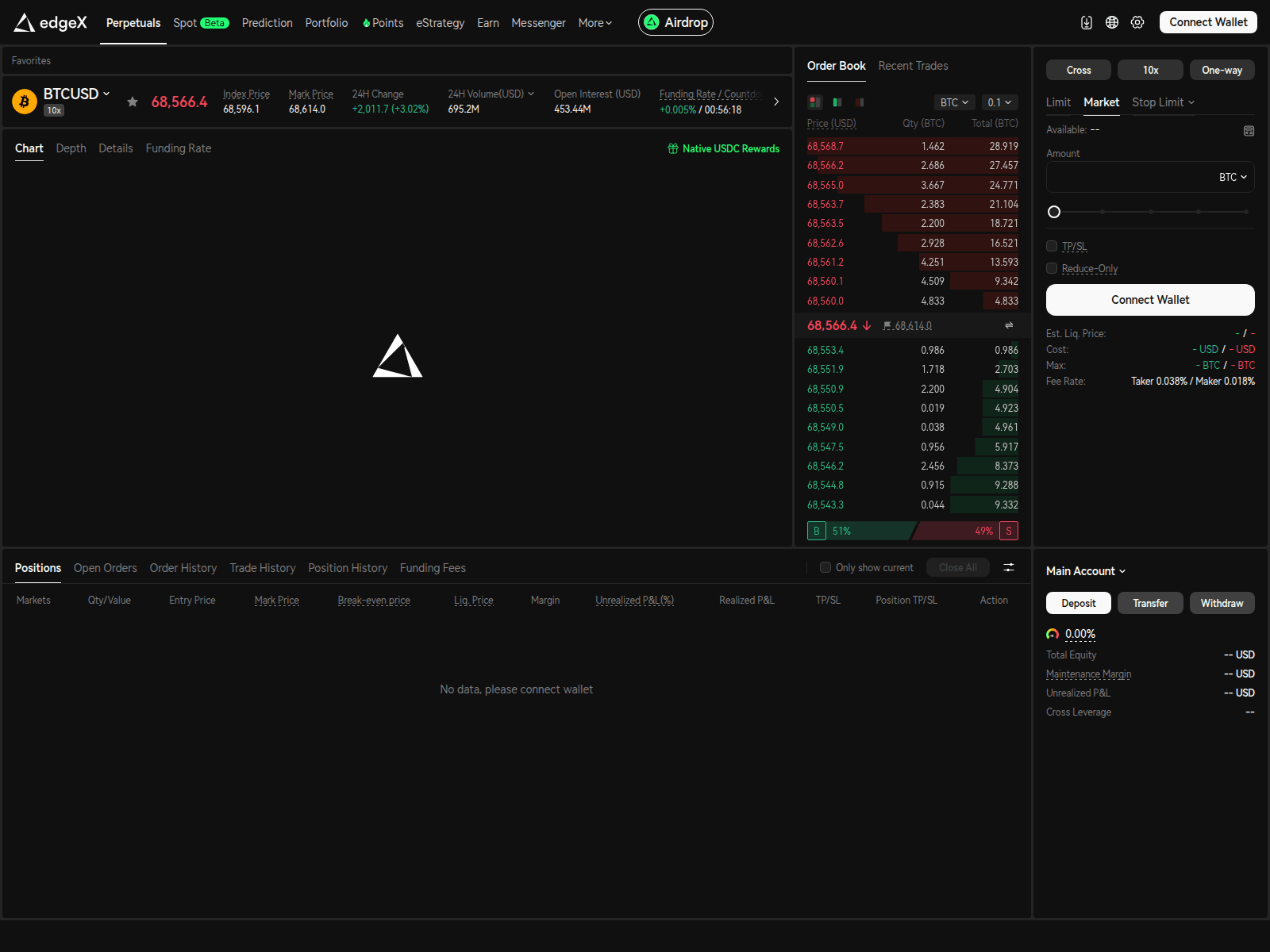Click the Deposit button
The height and width of the screenshot is (952, 1270).
[1078, 603]
